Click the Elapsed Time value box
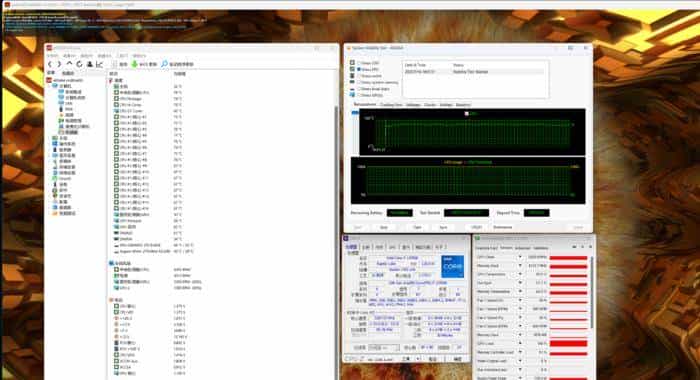 pos(536,213)
